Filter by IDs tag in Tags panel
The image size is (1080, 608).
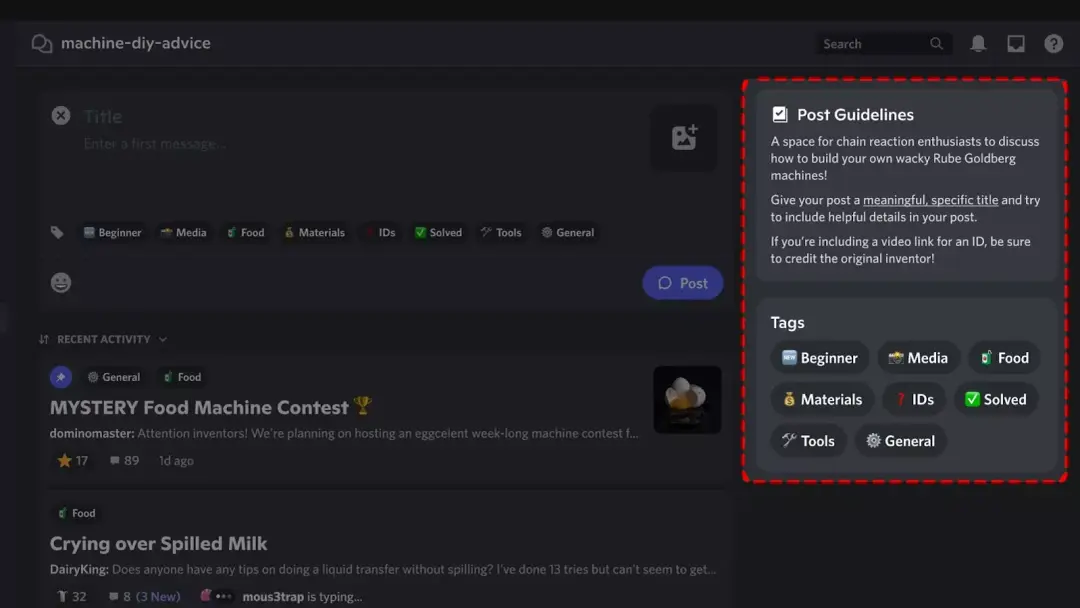pos(914,399)
